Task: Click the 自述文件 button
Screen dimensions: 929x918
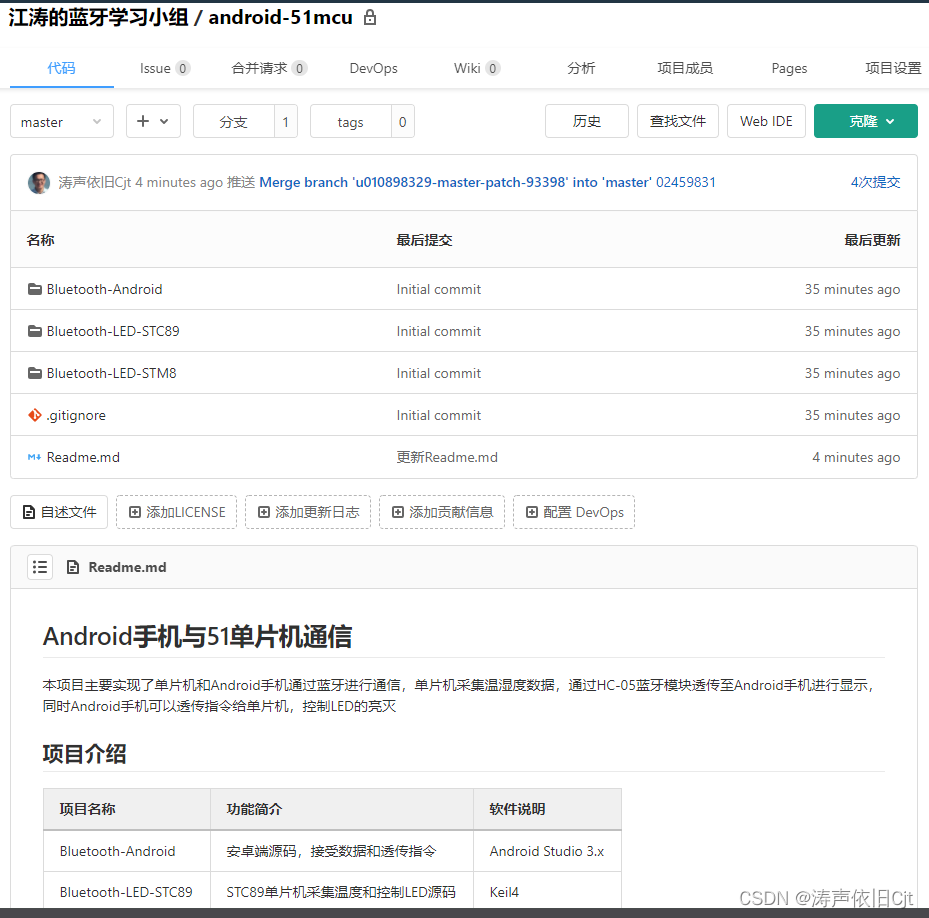Action: (x=59, y=512)
